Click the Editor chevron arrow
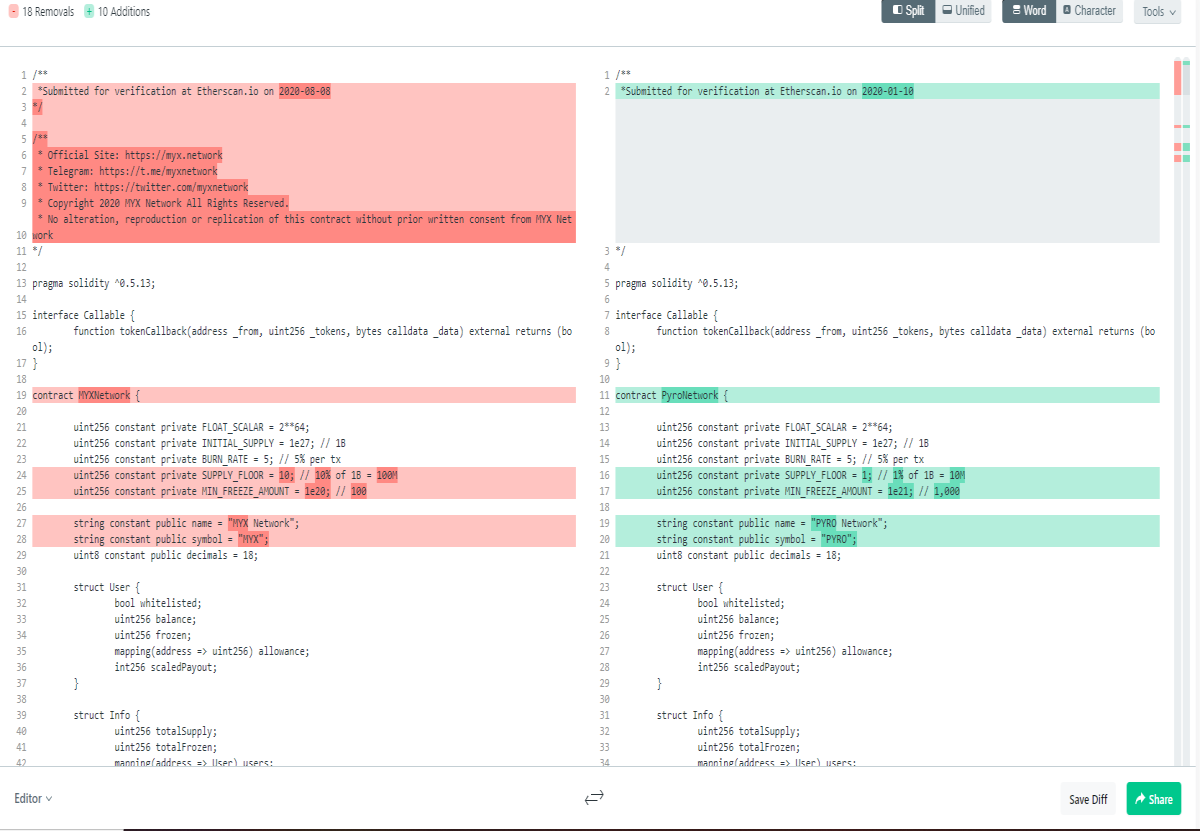Viewport: 1200px width, 831px height. 49,799
